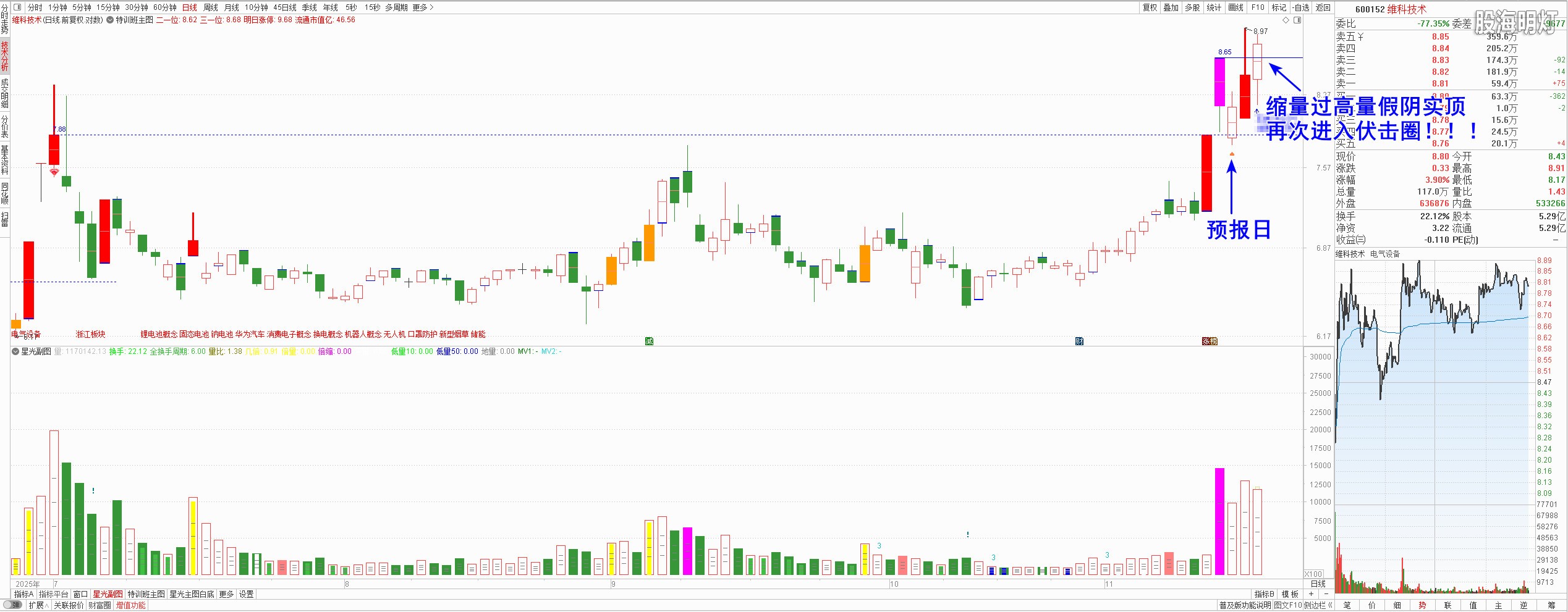Expand the 星光副图 indicator selector
This screenshot has width=1568, height=612.
(x=16, y=351)
